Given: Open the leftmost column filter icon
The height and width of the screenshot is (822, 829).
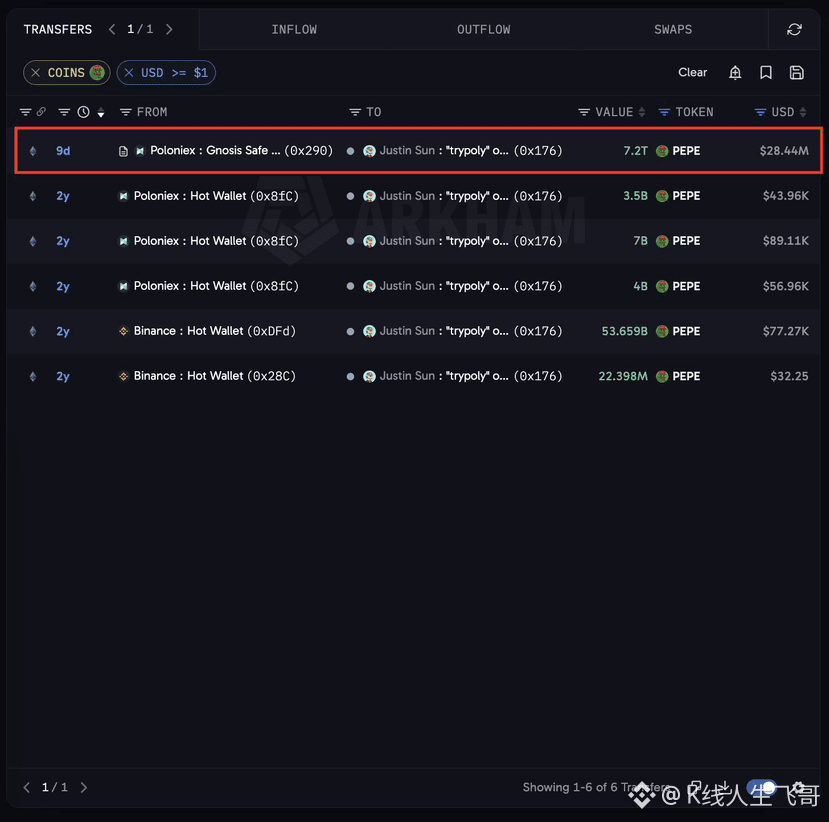Looking at the screenshot, I should pos(25,112).
